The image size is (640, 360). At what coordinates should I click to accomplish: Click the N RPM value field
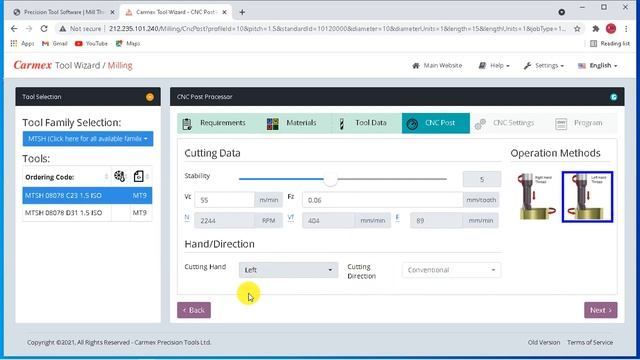(x=224, y=220)
